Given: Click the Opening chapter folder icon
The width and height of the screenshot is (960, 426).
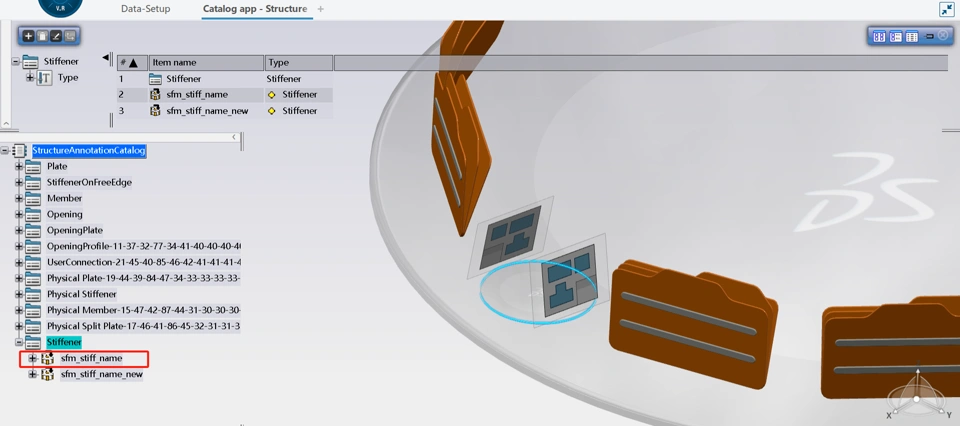Looking at the screenshot, I should pyautogui.click(x=33, y=214).
